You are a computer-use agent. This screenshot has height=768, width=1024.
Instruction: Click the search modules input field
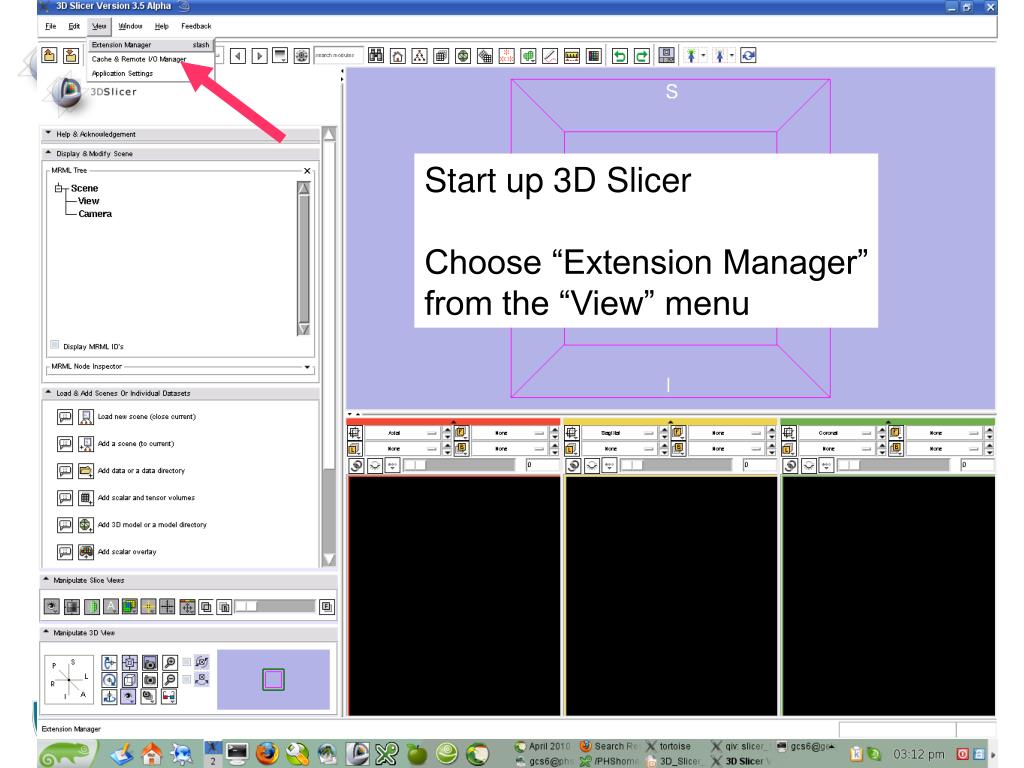coord(338,56)
